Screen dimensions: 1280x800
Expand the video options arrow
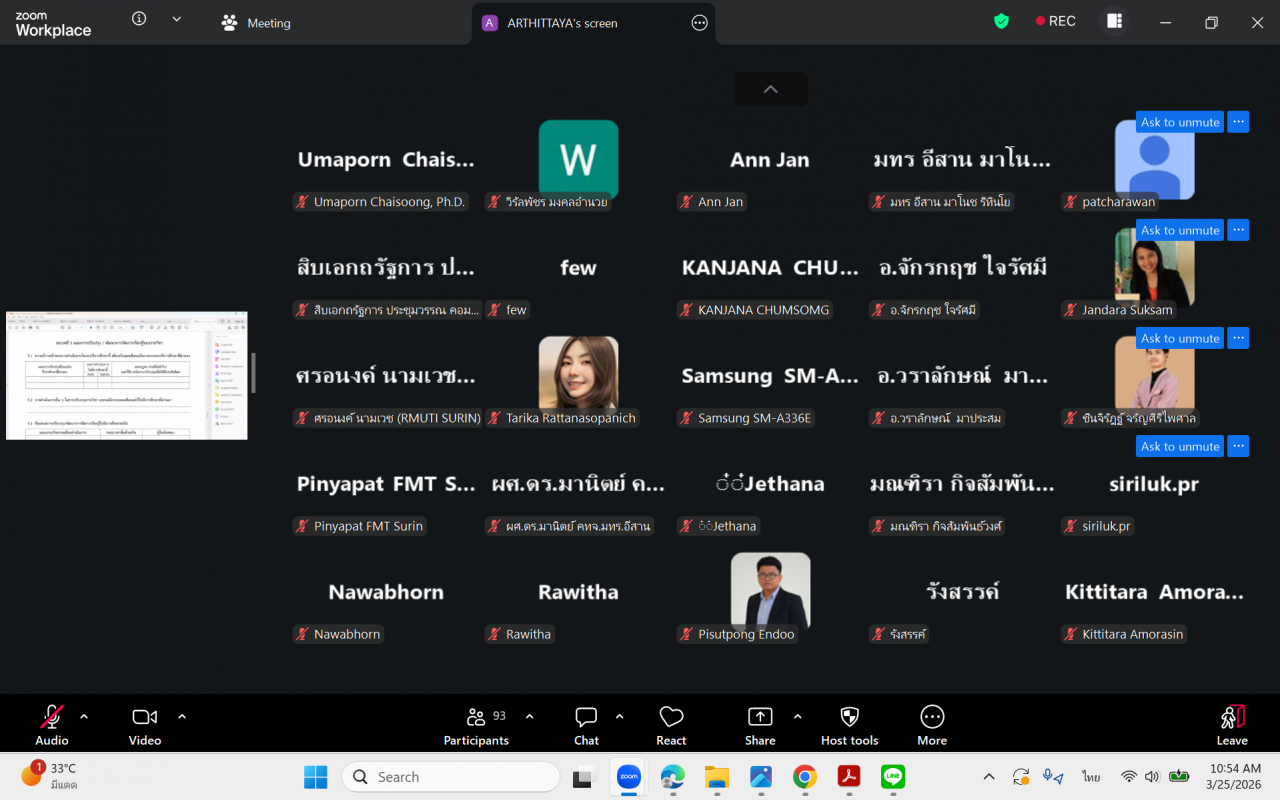click(182, 716)
